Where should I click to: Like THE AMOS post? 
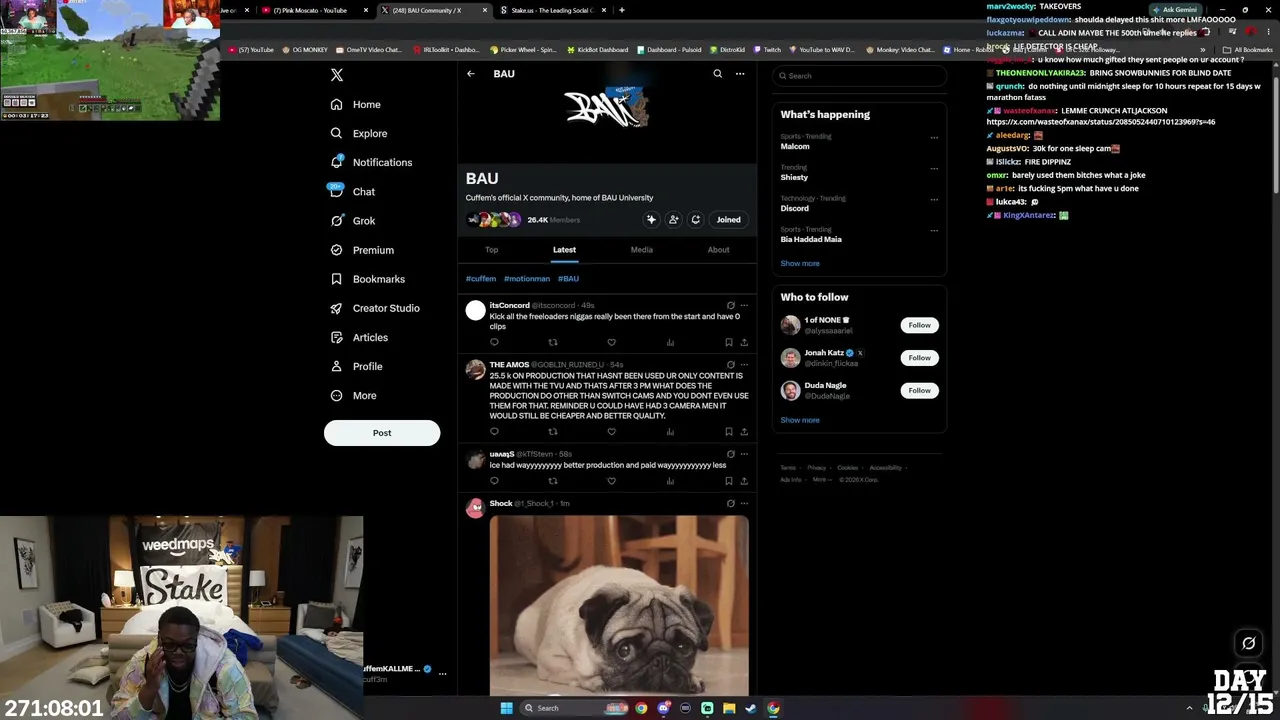(x=611, y=432)
